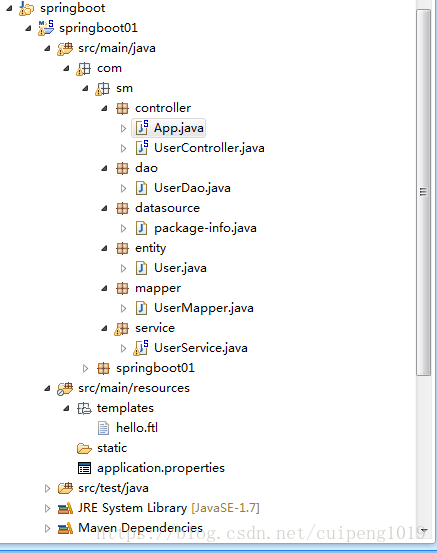437x553 pixels.
Task: Click the com package icon
Action: point(84,68)
